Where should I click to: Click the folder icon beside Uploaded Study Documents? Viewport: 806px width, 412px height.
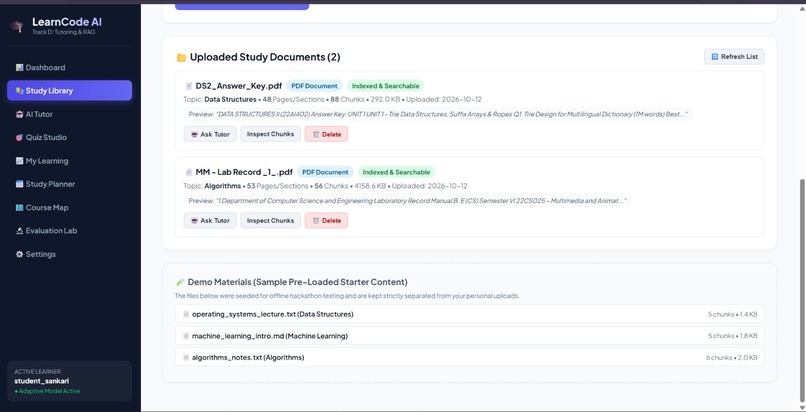[181, 58]
